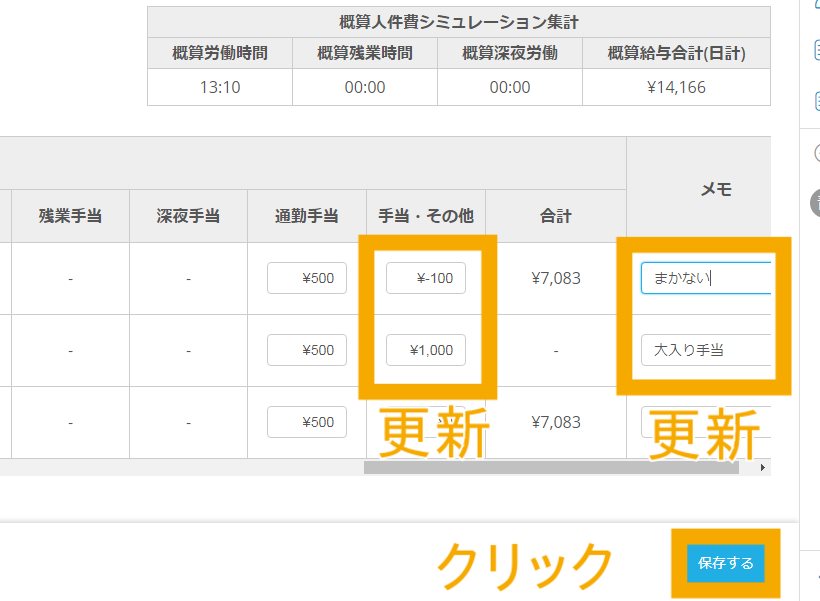820x601 pixels.
Task: Click first row 通勤手当 ¥500 input
Action: click(x=307, y=279)
